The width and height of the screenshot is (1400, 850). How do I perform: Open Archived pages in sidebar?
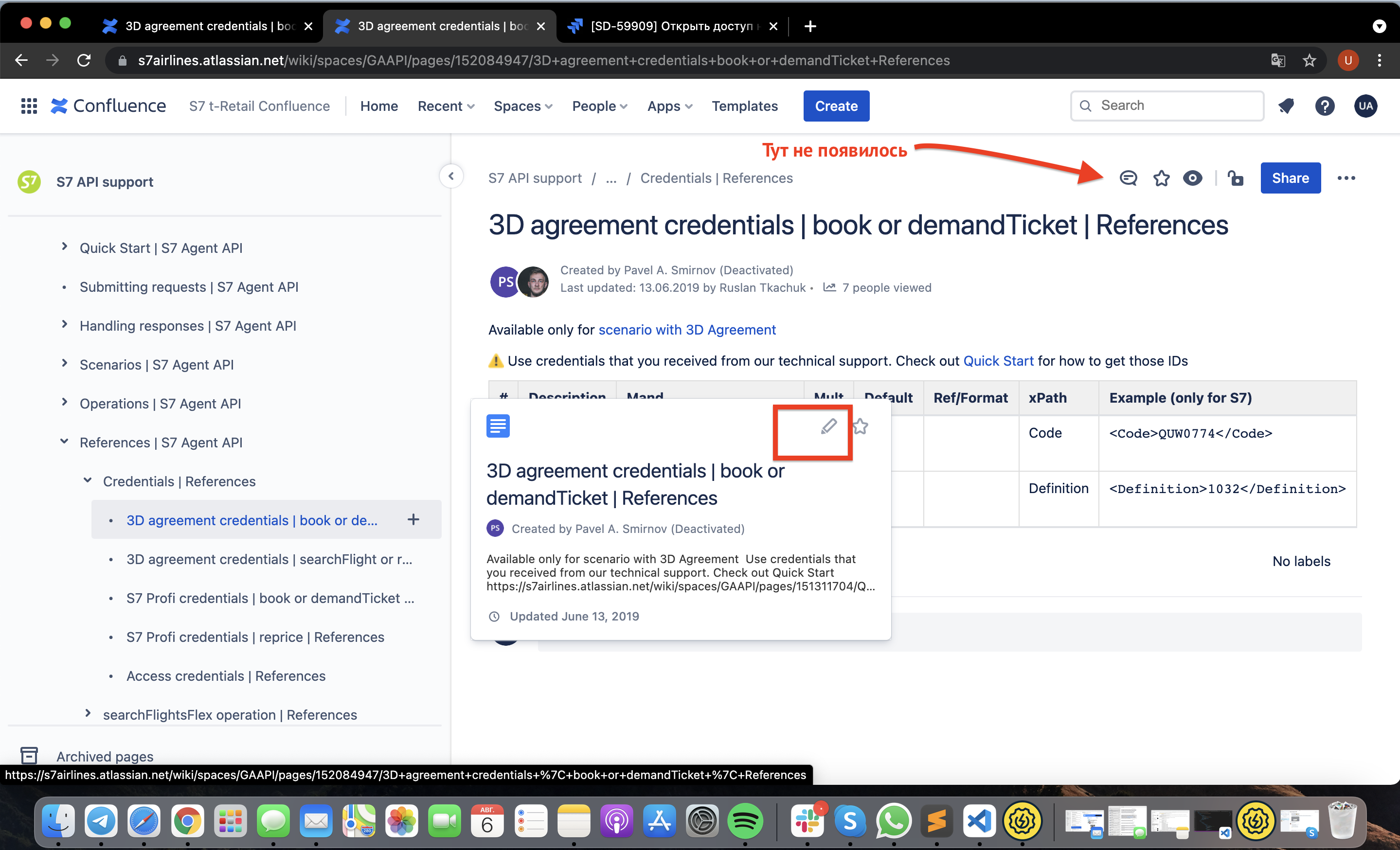pos(105,756)
